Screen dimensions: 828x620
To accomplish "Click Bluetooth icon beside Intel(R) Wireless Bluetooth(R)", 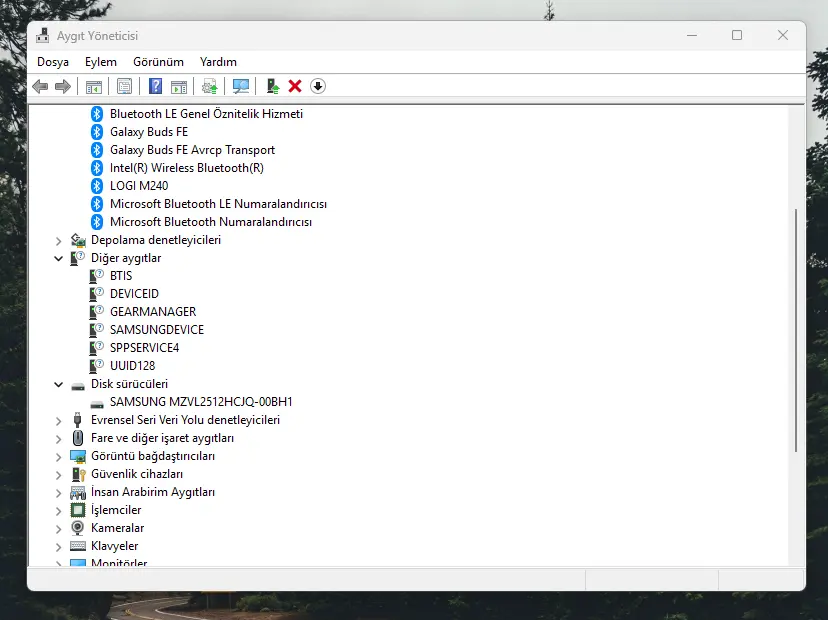I will tap(97, 168).
